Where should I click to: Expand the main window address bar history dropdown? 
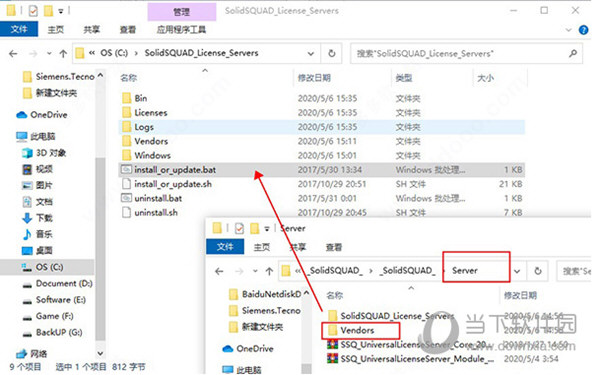pos(311,54)
